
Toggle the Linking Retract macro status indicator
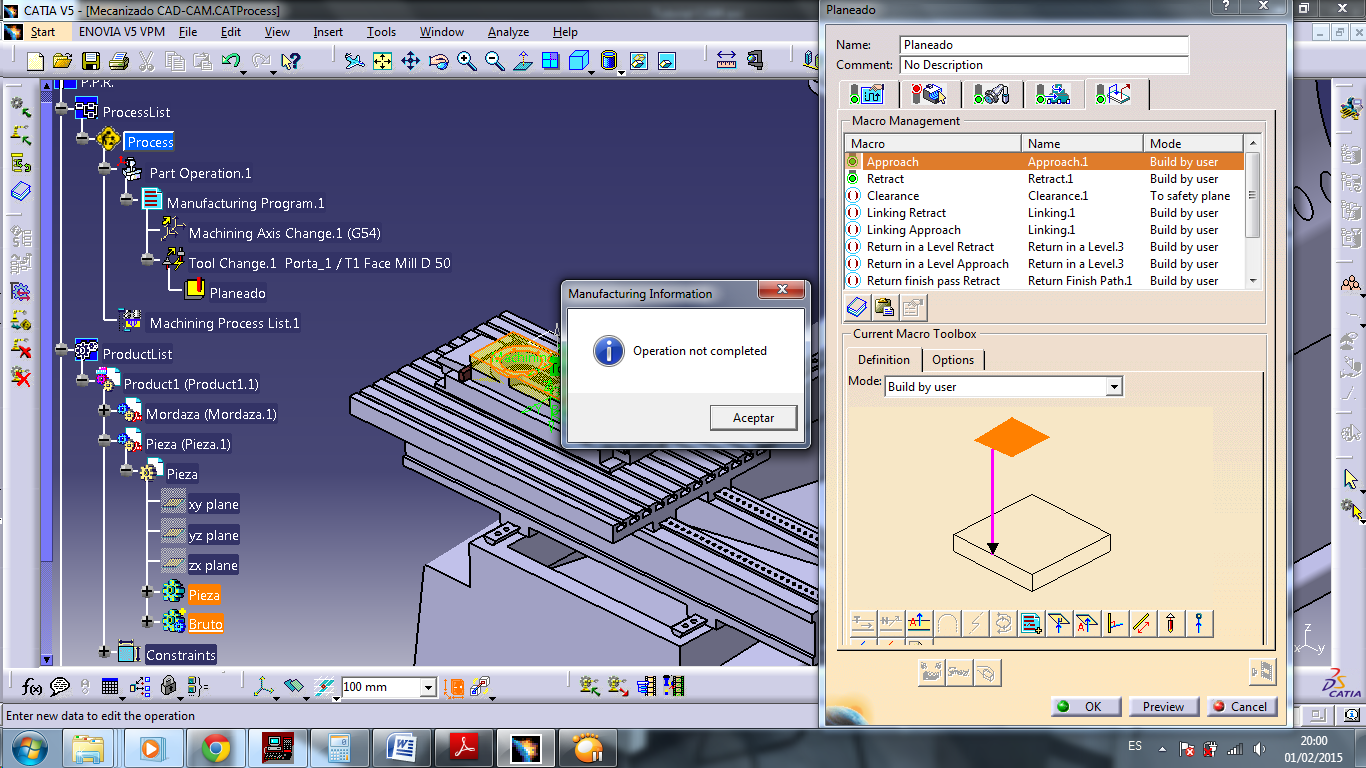click(853, 212)
